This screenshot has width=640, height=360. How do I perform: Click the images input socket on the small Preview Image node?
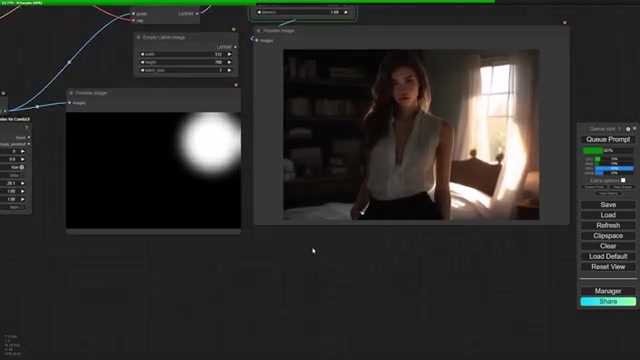click(x=69, y=103)
